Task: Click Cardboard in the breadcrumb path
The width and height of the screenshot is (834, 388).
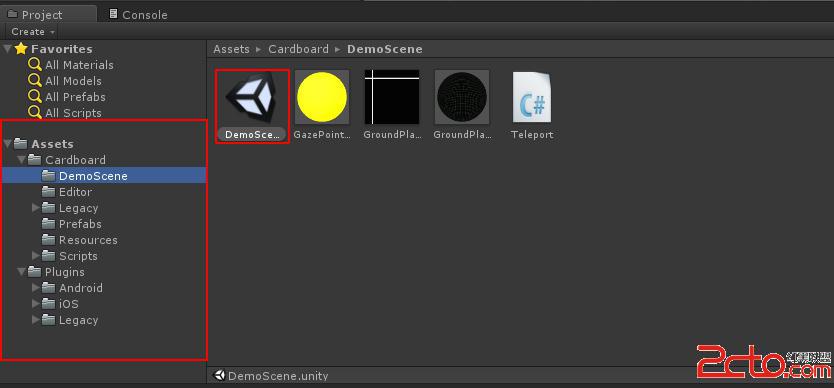Action: pos(298,49)
